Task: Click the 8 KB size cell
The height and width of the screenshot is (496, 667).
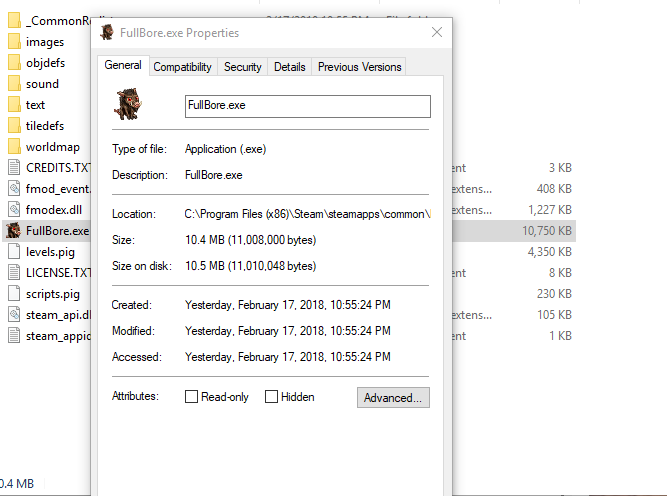Action: pyautogui.click(x=560, y=273)
